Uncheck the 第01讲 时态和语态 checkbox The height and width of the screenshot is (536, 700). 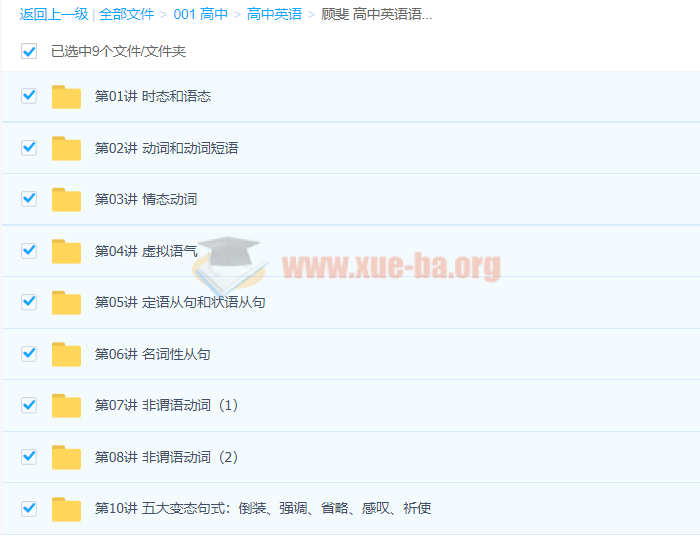click(29, 96)
